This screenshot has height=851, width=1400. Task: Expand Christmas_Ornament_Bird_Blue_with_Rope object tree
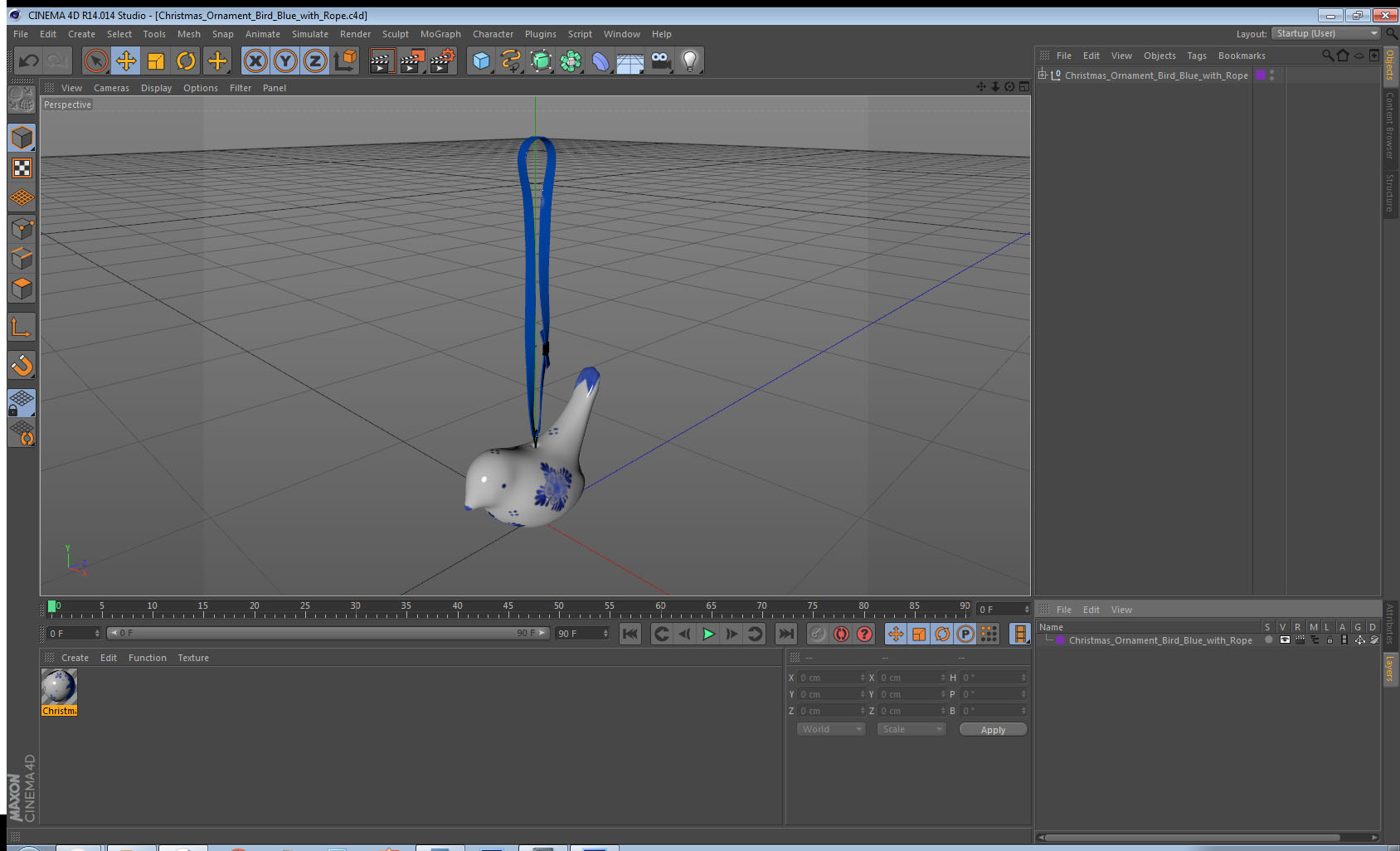(1043, 75)
